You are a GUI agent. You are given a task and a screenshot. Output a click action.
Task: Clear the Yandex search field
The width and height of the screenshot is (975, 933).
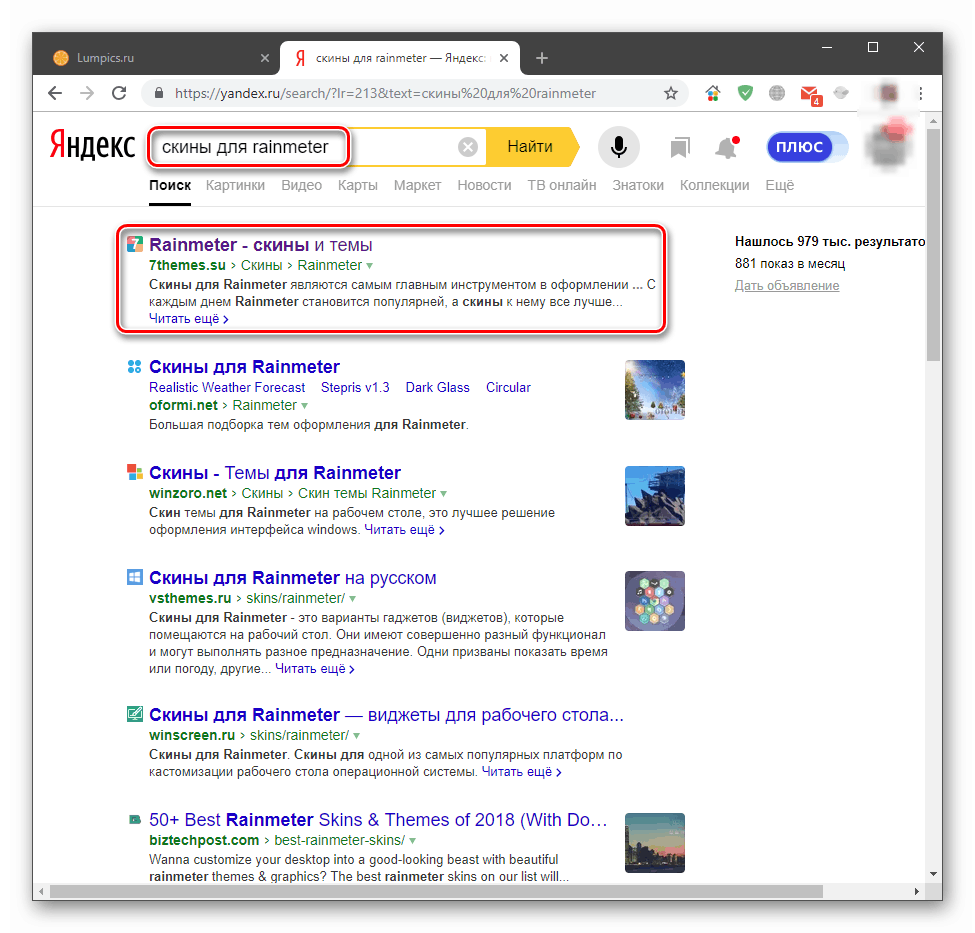click(x=468, y=147)
